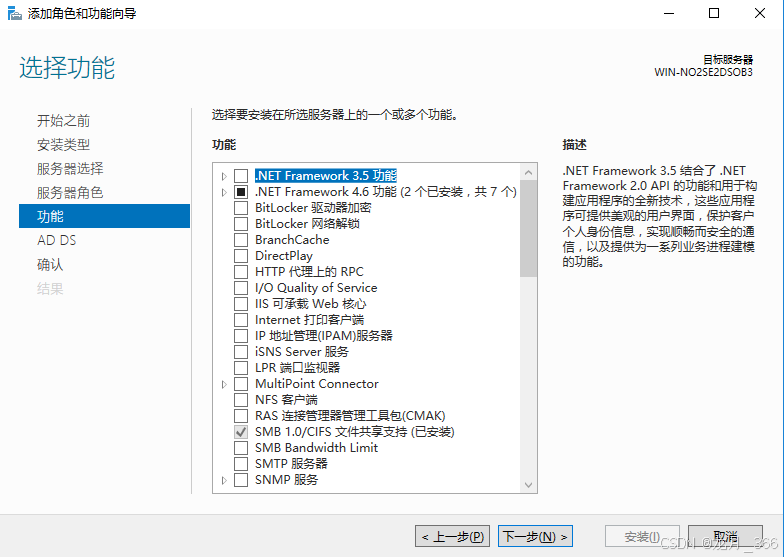
Task: Open the 服务器角色 wizard step
Action: [x=70, y=192]
